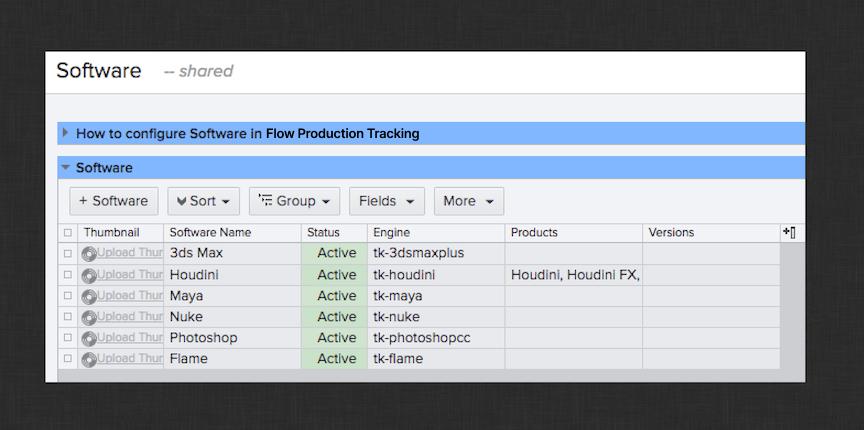Open the Fields dropdown
The width and height of the screenshot is (864, 430).
point(386,201)
